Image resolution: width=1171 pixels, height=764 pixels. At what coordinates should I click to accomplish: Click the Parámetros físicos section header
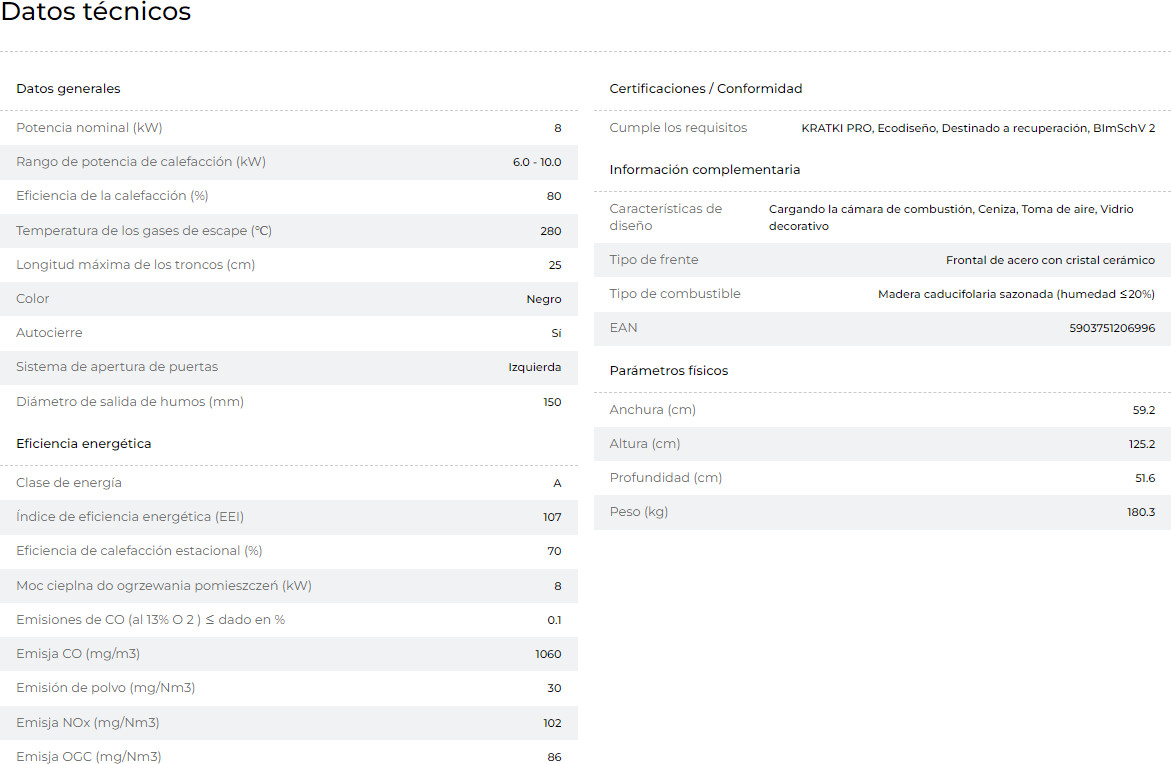pyautogui.click(x=669, y=371)
